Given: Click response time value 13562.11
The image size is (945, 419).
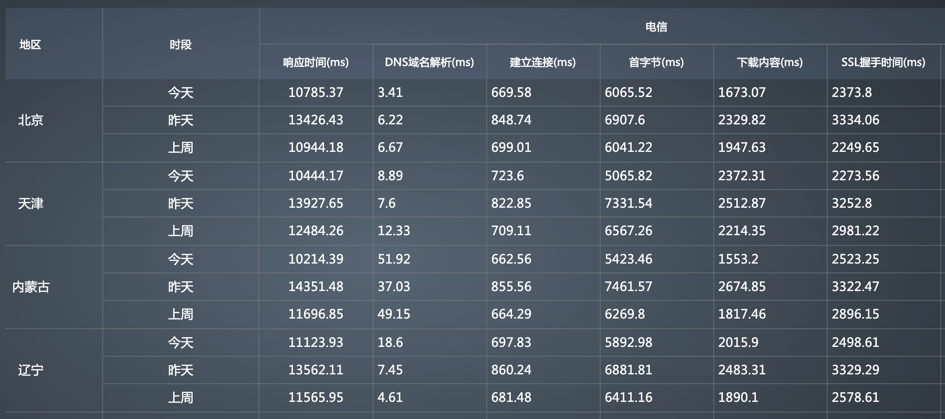Looking at the screenshot, I should (x=316, y=370).
